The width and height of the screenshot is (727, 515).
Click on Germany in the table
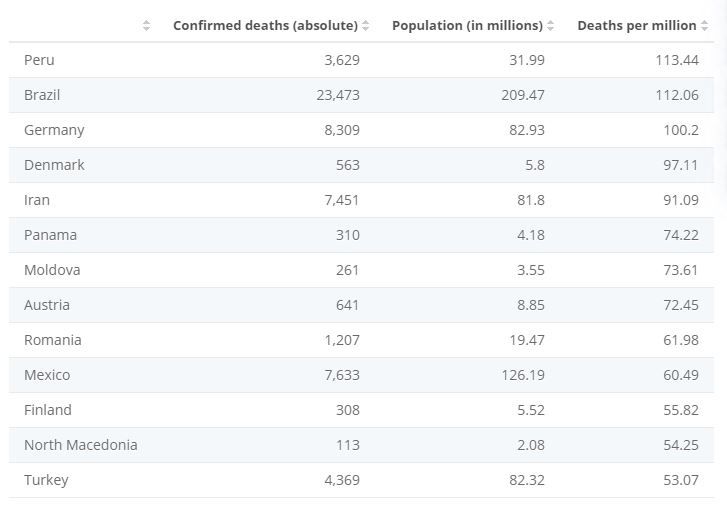pyautogui.click(x=54, y=130)
